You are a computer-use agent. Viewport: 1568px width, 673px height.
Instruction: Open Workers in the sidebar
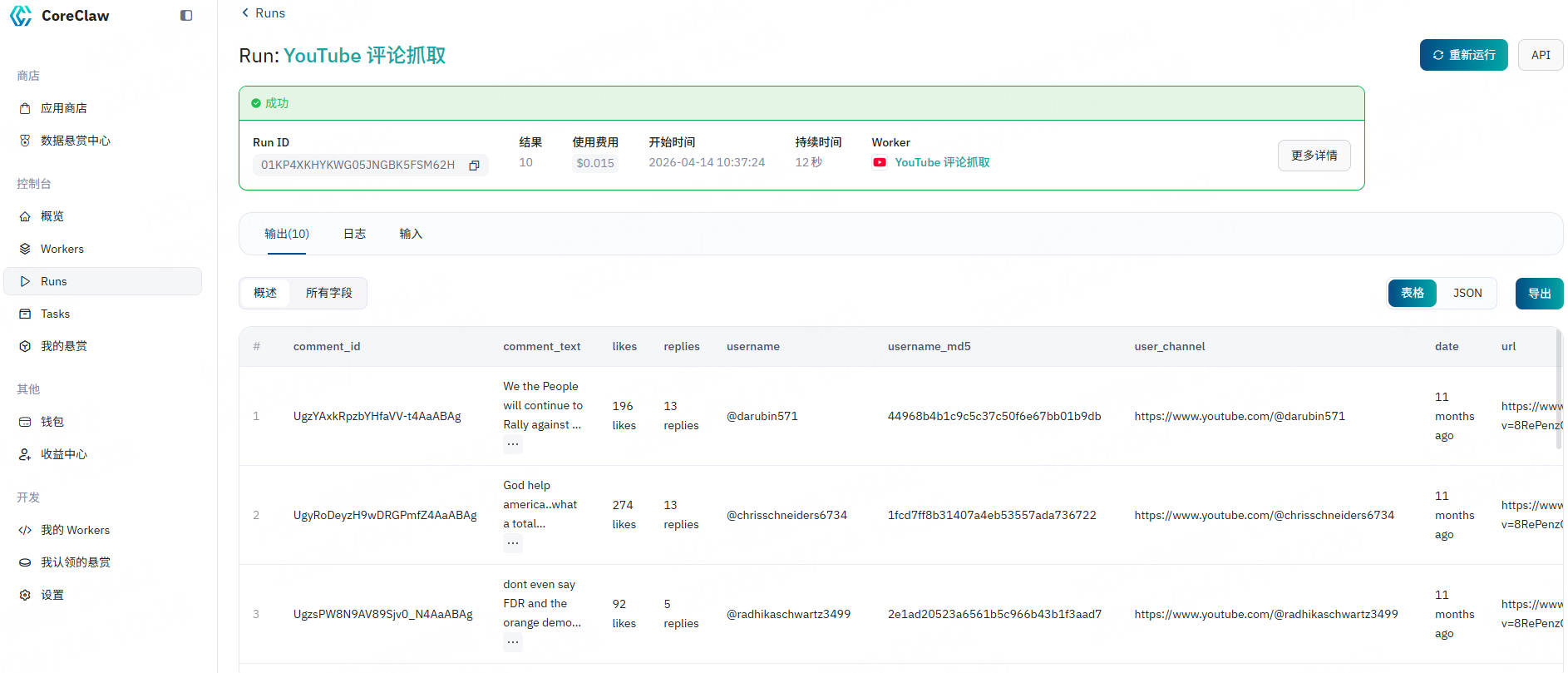[62, 249]
